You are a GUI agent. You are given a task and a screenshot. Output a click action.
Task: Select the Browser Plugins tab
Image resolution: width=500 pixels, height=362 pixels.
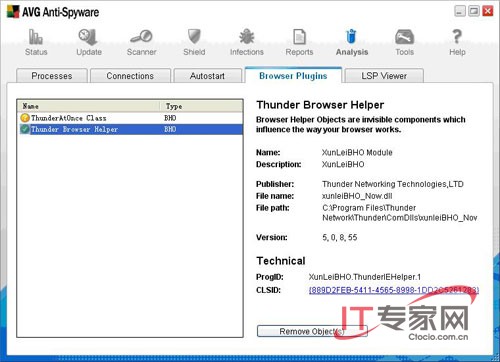(293, 76)
